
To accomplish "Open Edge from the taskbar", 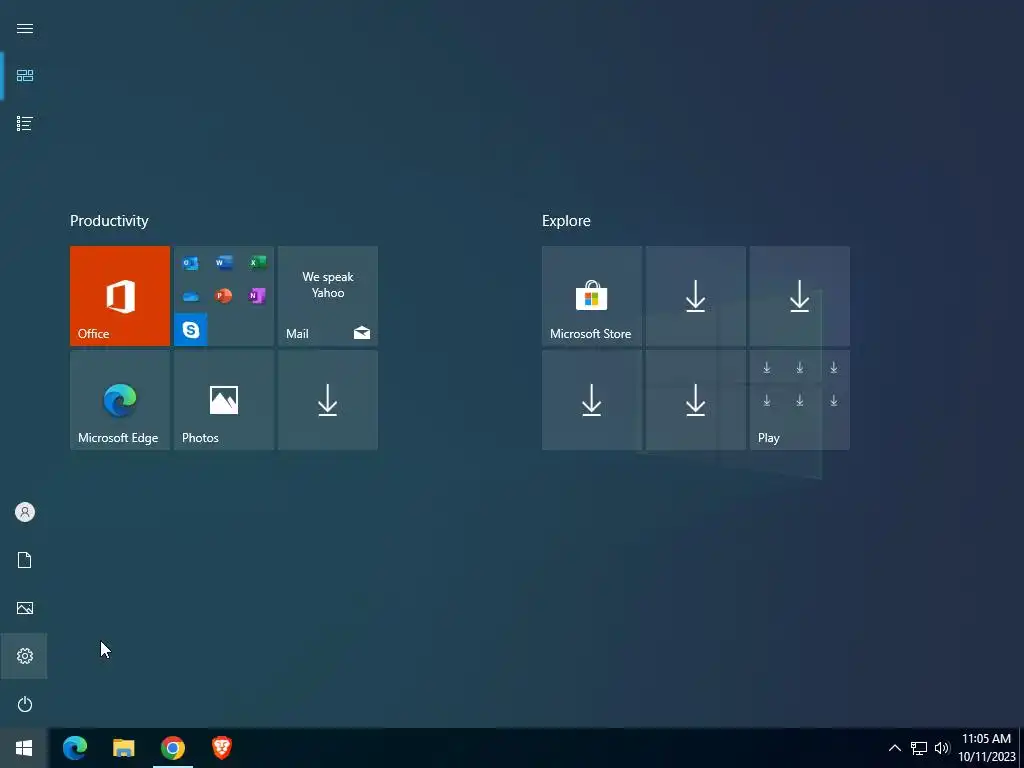I will (74, 748).
